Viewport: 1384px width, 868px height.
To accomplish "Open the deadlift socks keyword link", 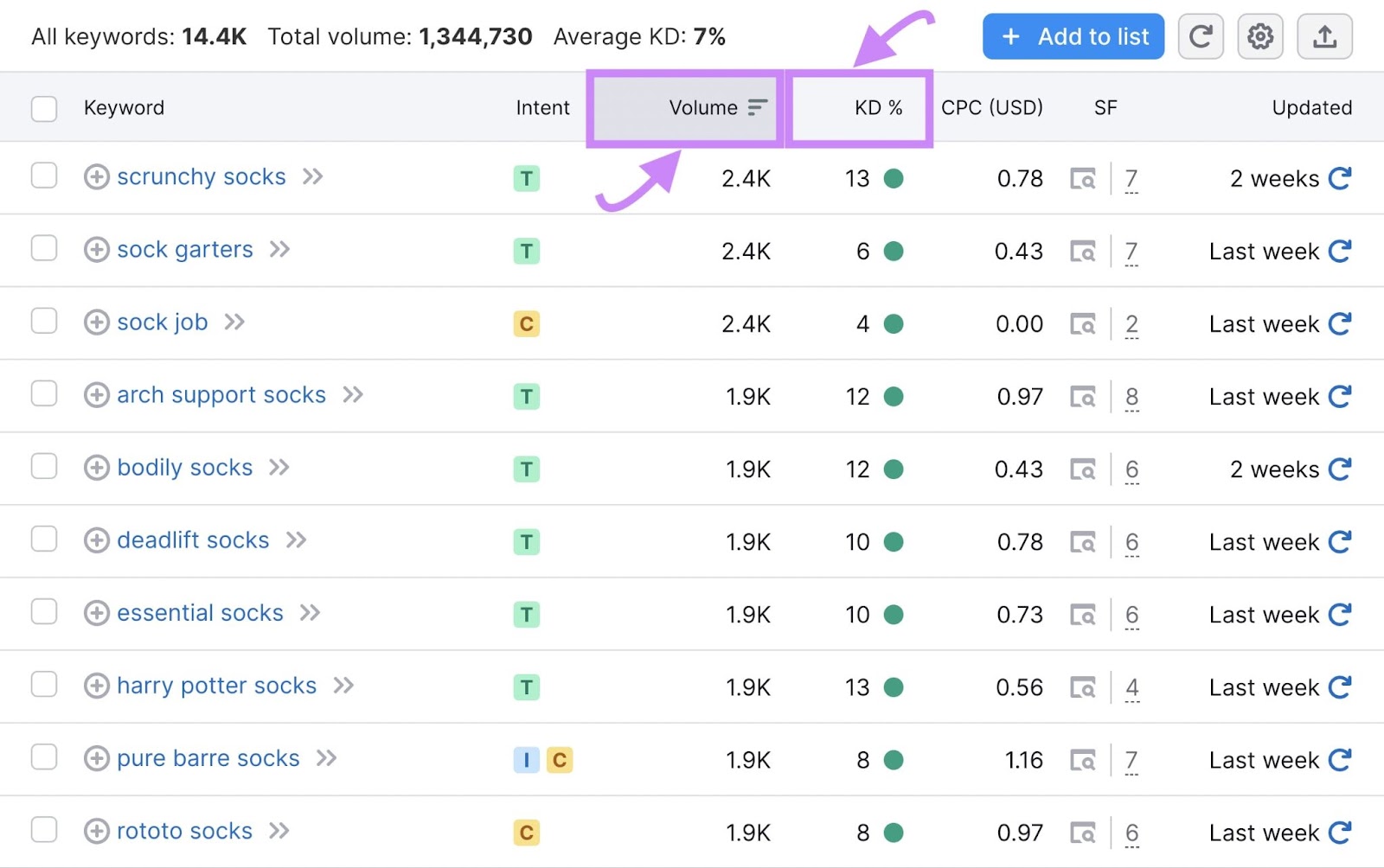I will [193, 539].
